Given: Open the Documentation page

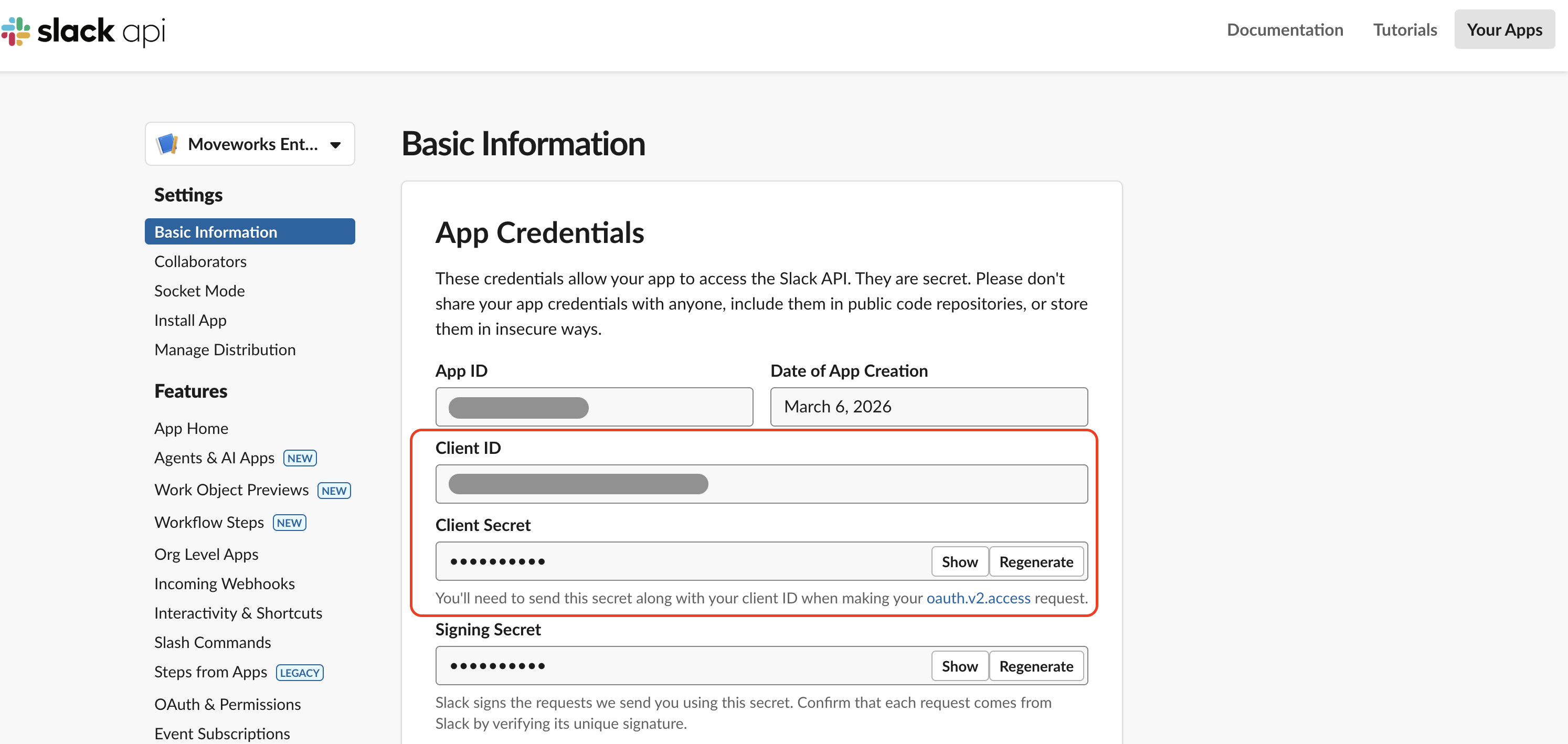Looking at the screenshot, I should coord(1284,30).
